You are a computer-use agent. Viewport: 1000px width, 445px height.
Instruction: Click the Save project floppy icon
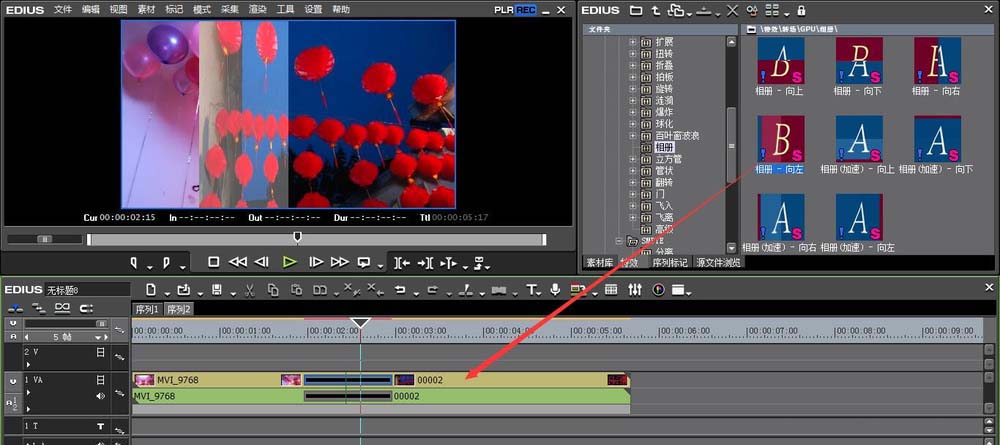(216, 290)
